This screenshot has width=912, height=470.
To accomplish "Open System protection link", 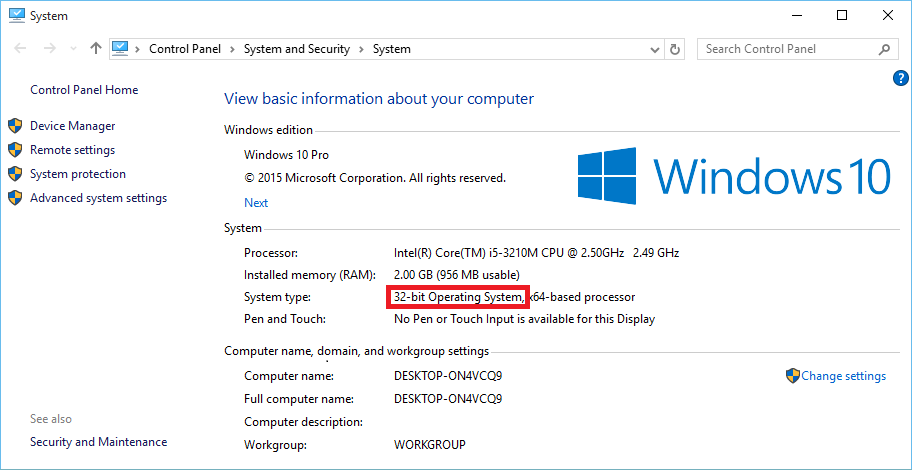I will pos(78,174).
